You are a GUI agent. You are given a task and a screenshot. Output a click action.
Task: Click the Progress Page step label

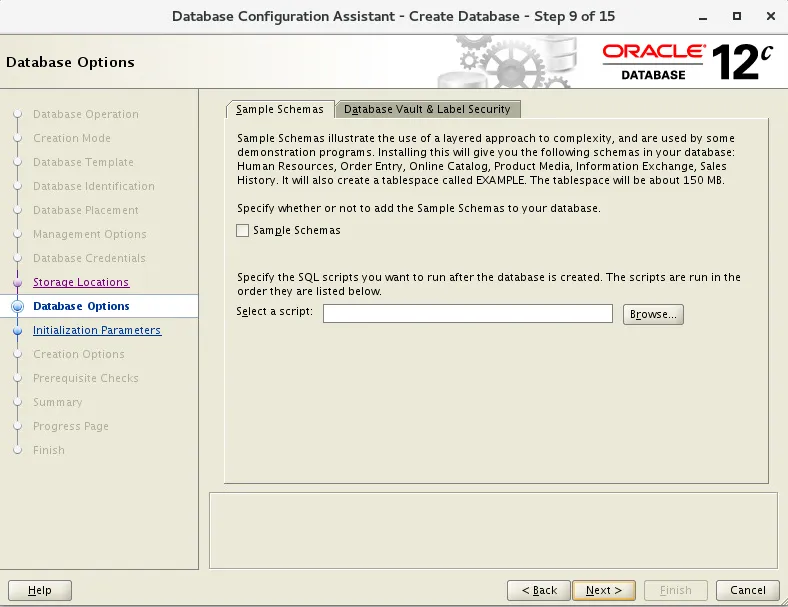click(71, 426)
